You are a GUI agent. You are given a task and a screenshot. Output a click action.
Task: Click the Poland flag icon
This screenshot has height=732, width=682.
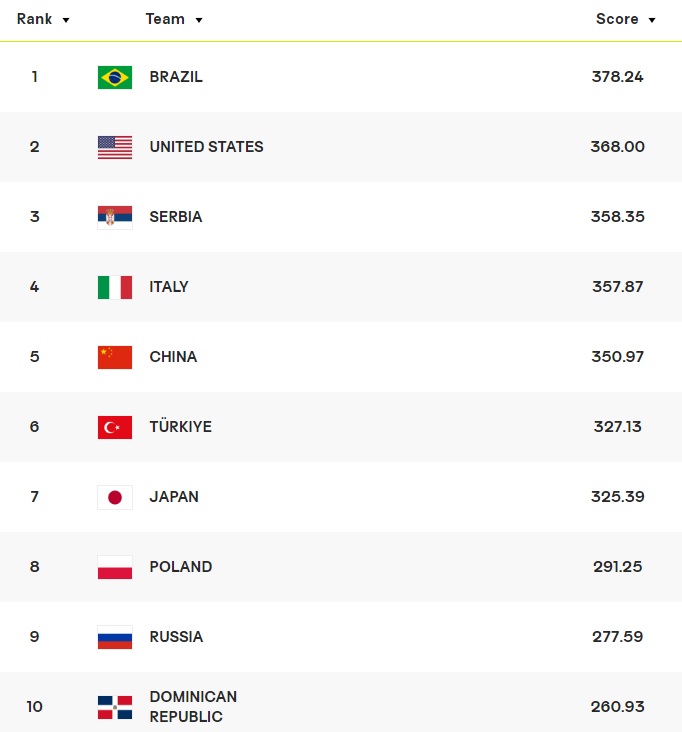click(x=115, y=567)
